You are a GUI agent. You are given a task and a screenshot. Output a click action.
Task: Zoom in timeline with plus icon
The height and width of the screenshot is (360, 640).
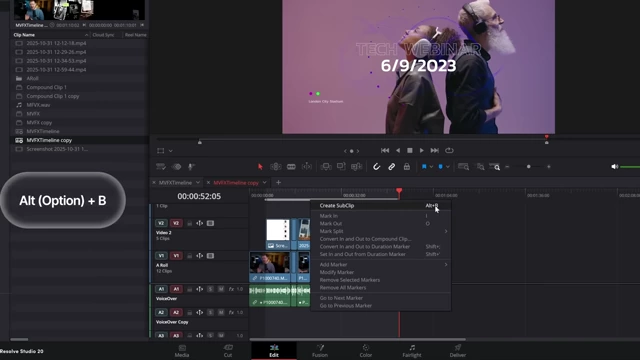coord(549,167)
